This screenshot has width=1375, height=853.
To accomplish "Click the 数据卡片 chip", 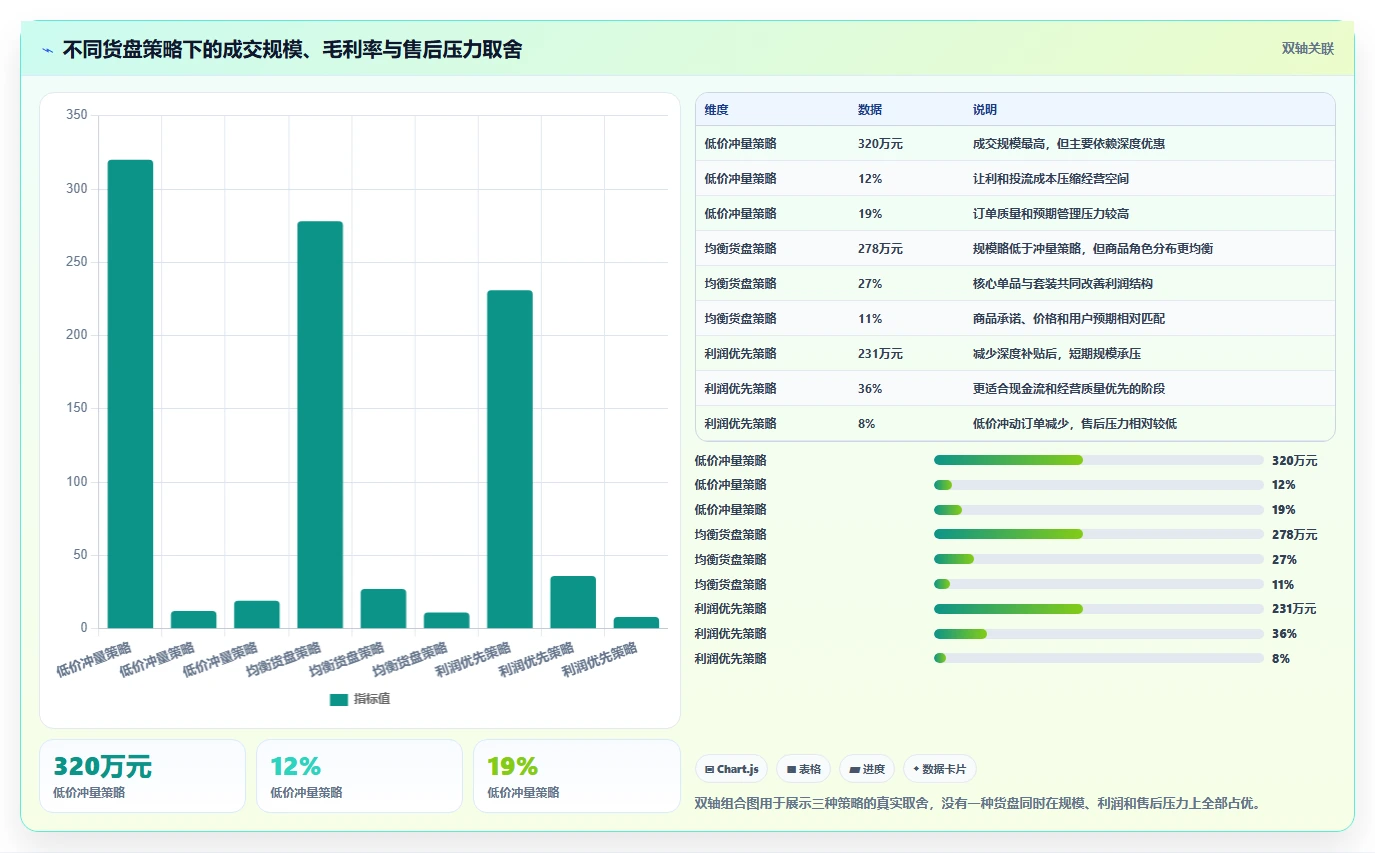I will [940, 769].
